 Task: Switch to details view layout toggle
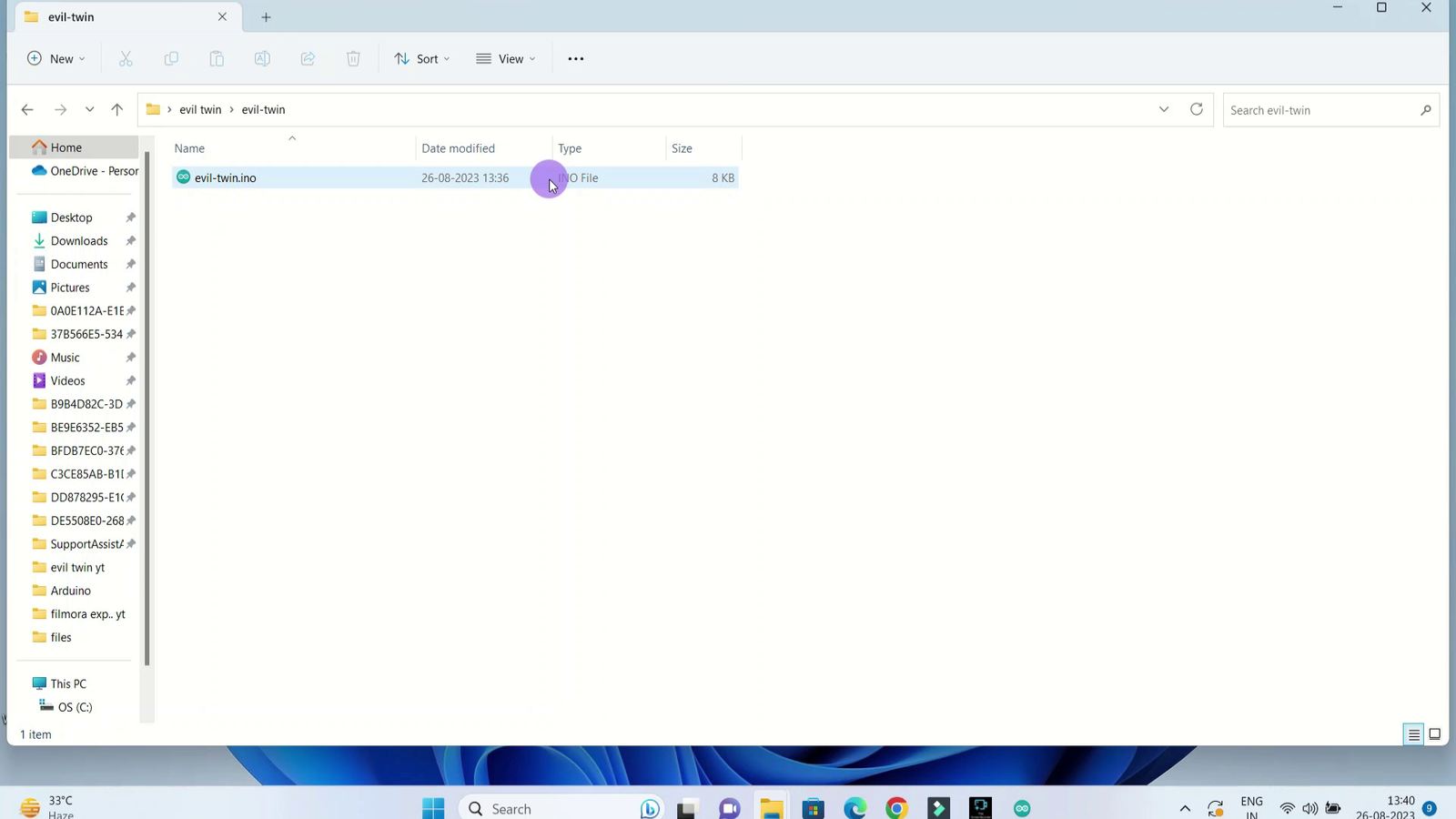click(1413, 734)
